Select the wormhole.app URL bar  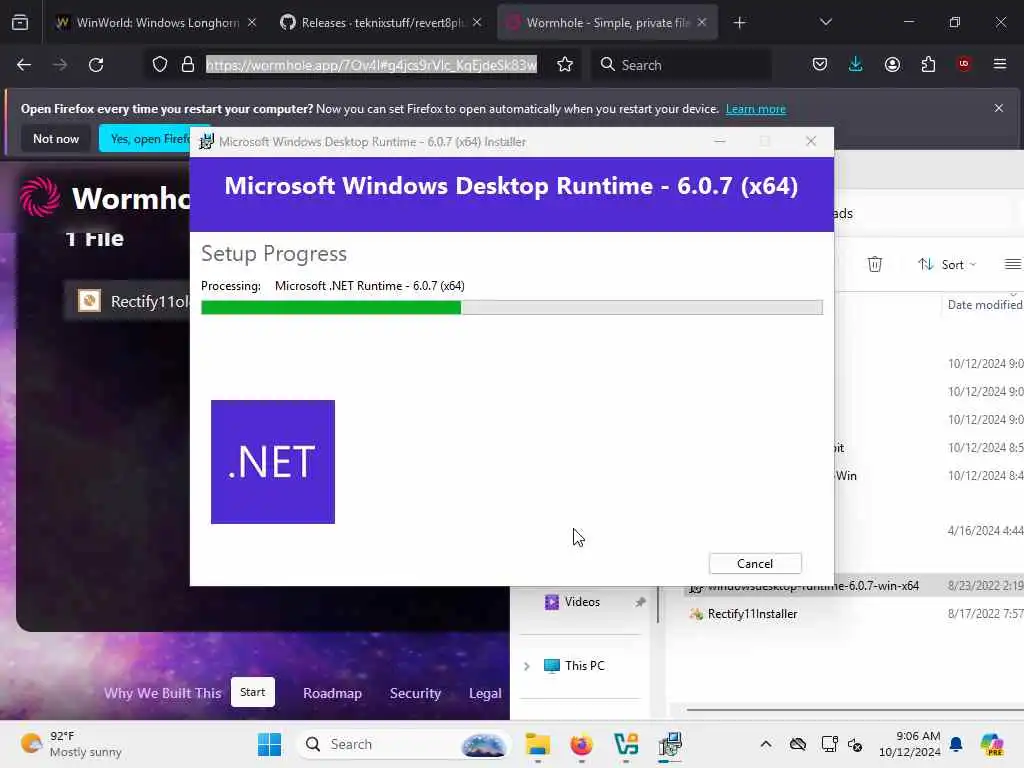tap(371, 65)
